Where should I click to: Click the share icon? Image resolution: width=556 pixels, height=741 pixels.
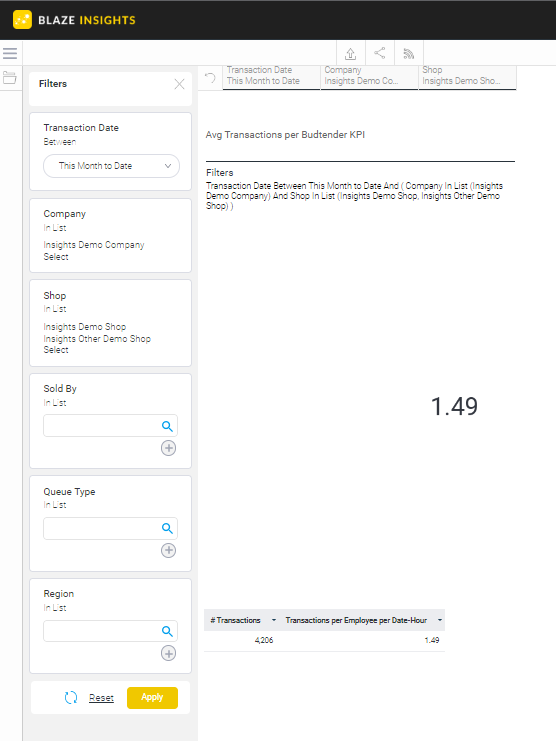tap(380, 53)
